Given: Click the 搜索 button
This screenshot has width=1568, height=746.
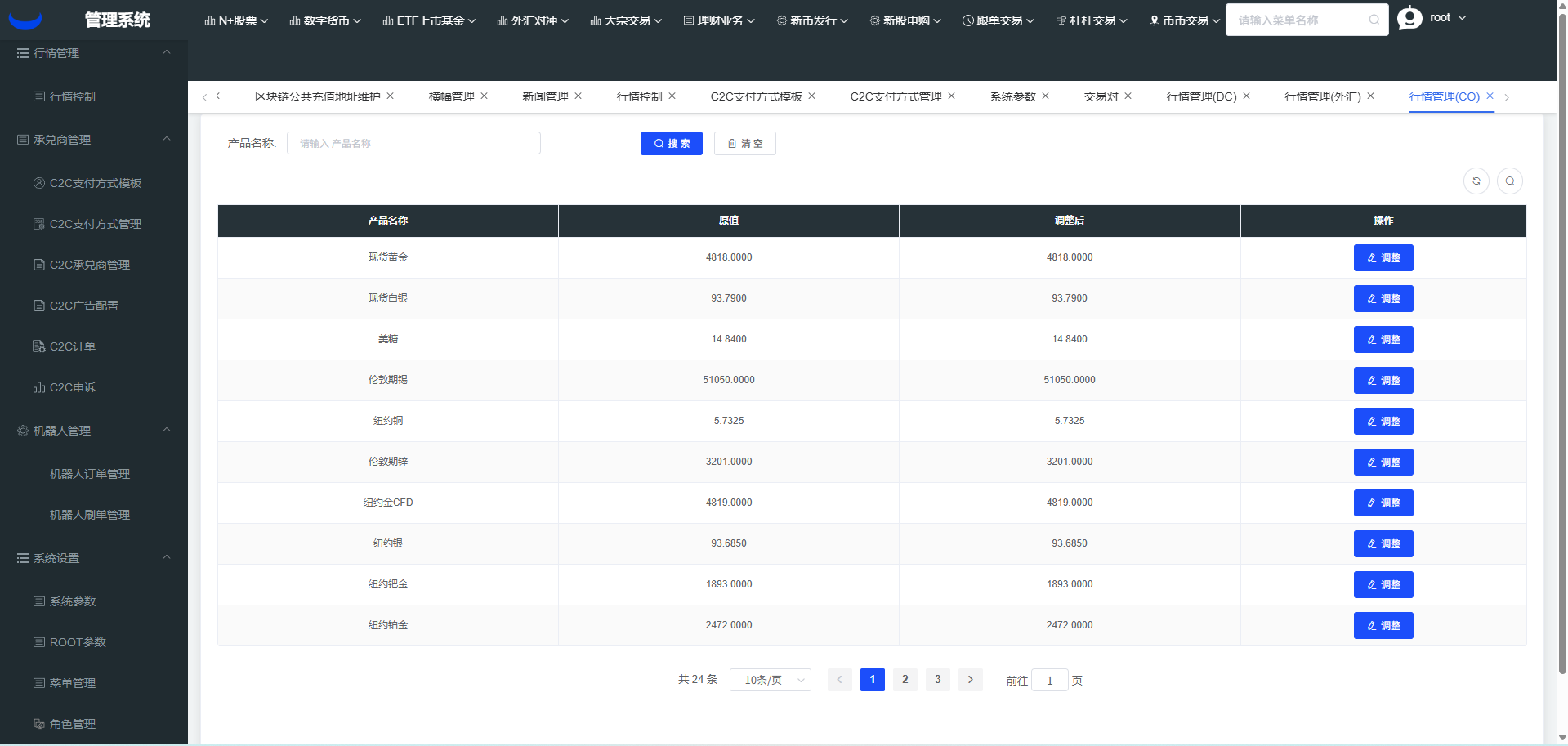Looking at the screenshot, I should 671,144.
